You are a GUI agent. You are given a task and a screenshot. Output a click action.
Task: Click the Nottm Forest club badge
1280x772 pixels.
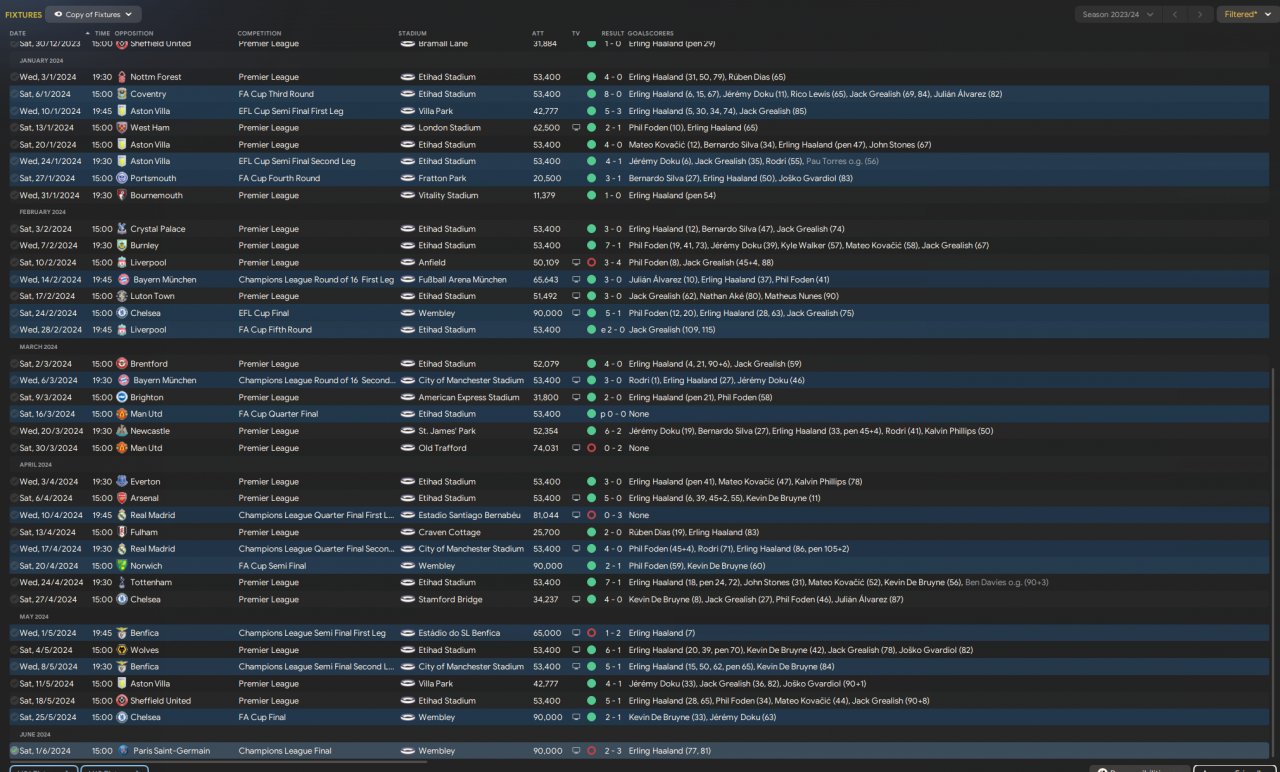(122, 77)
